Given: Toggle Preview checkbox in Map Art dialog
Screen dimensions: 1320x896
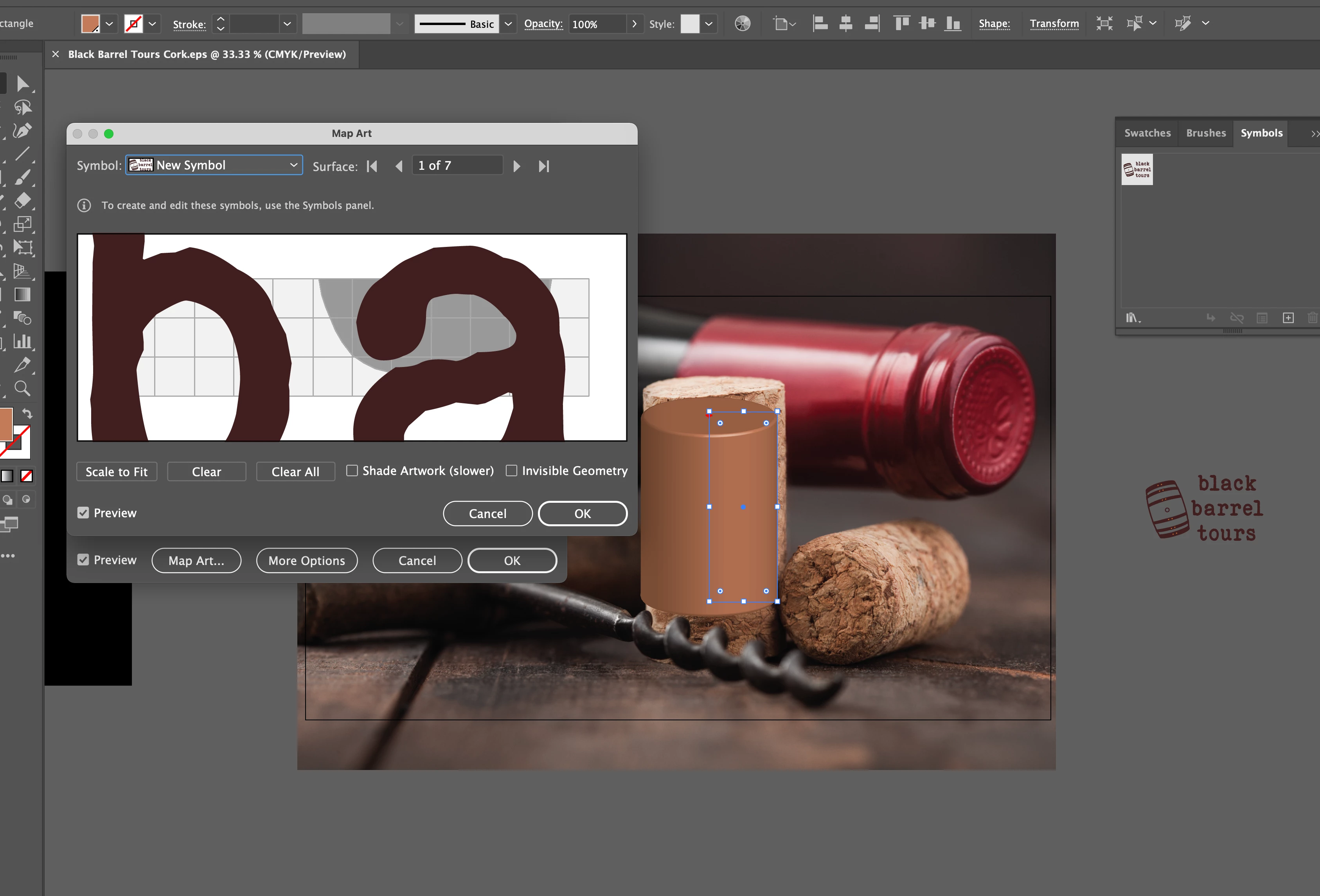Looking at the screenshot, I should tap(83, 513).
